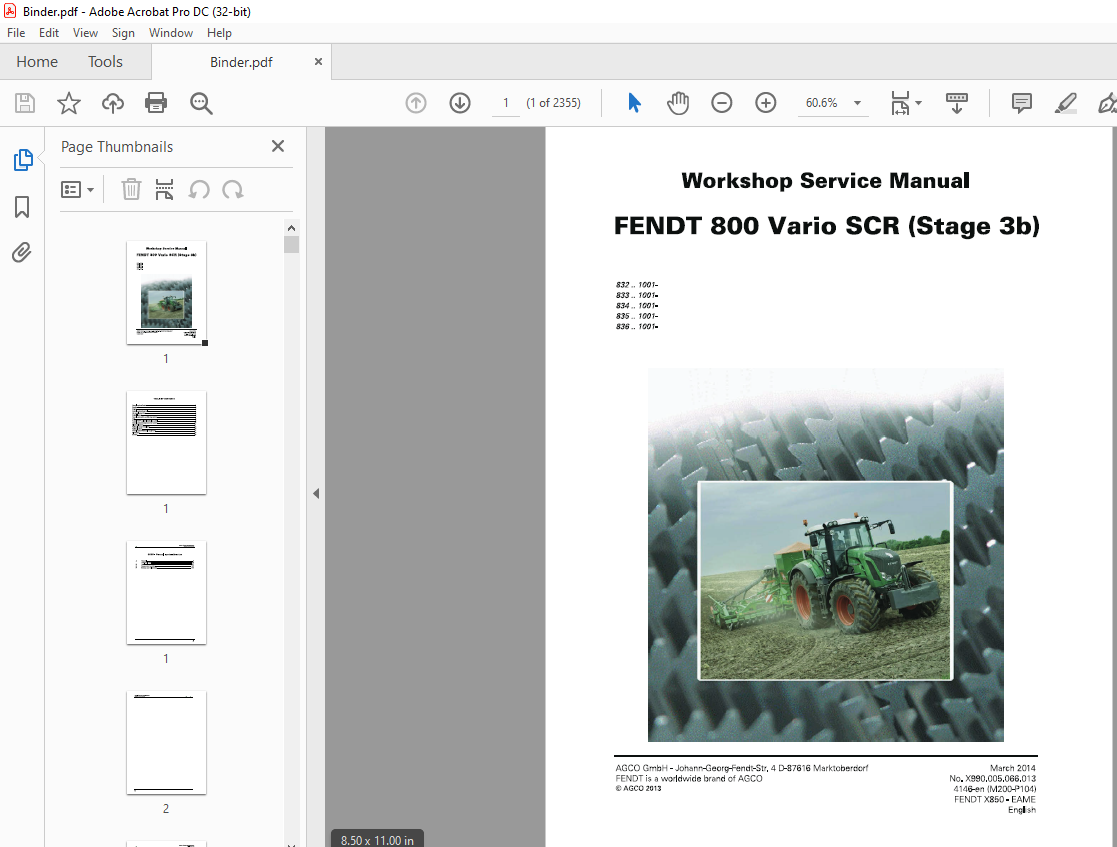Zoom out with the minus button
Screen dimensions: 1117x847
722,103
